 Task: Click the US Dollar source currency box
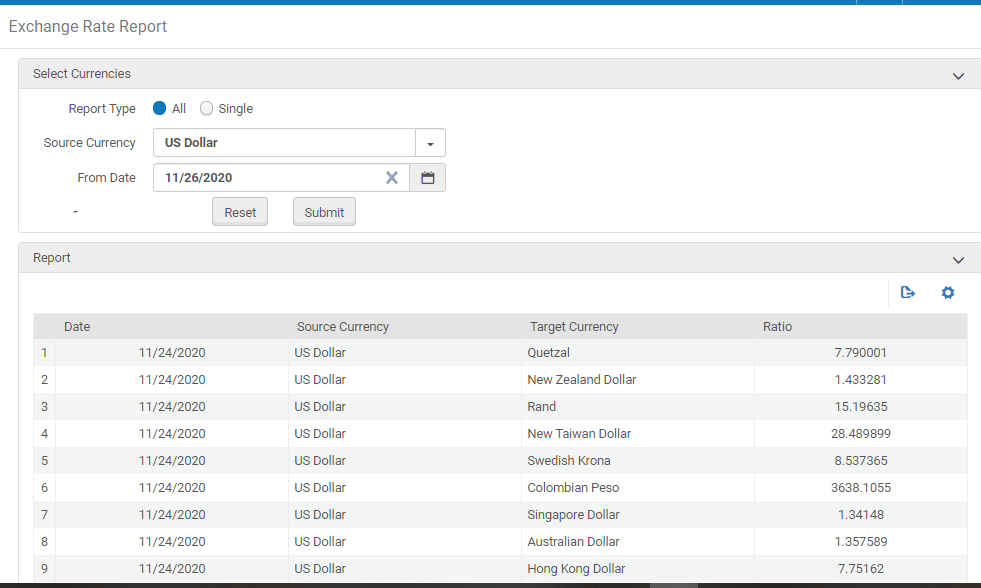click(x=284, y=143)
